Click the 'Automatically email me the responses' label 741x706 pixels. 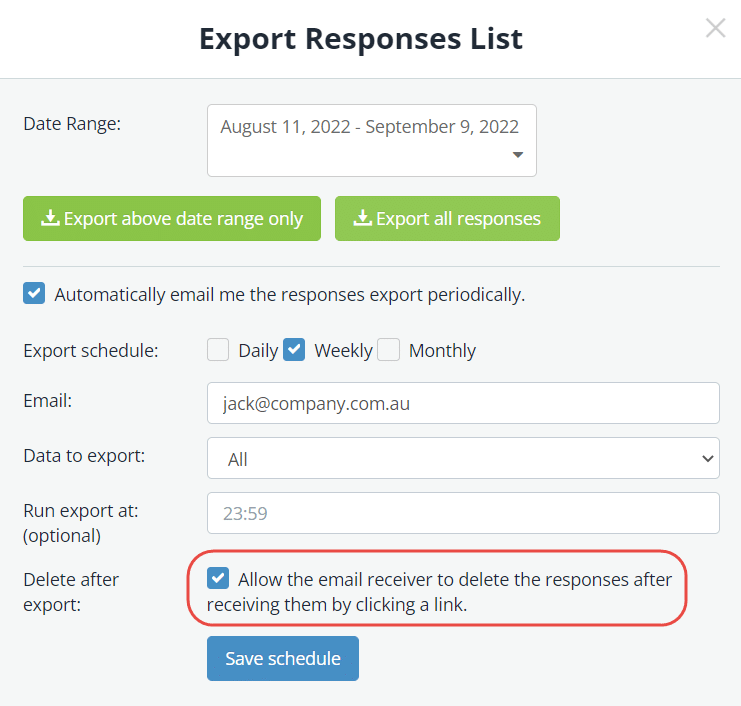pyautogui.click(x=289, y=295)
